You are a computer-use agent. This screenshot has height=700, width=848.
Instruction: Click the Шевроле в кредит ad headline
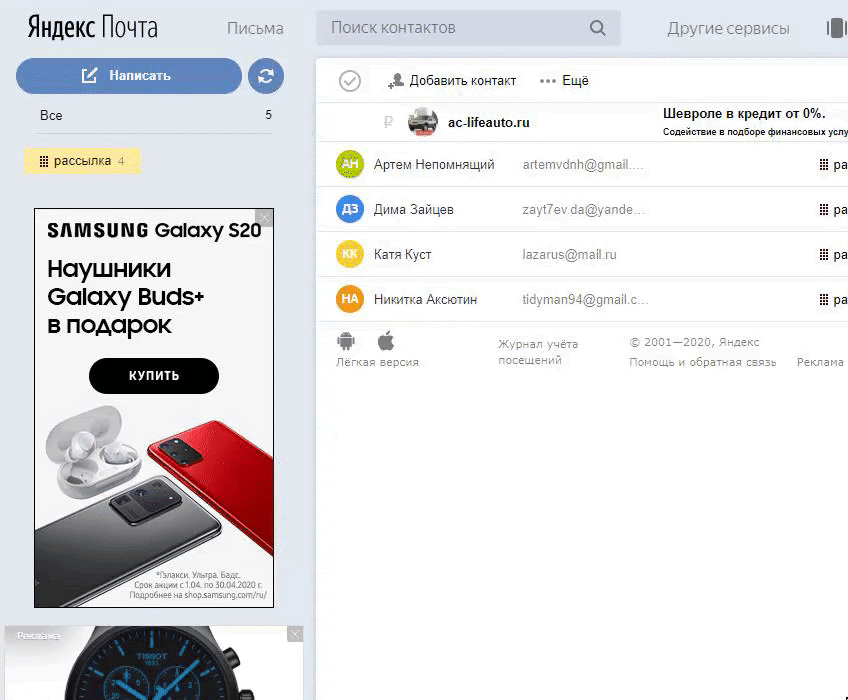[x=744, y=114]
